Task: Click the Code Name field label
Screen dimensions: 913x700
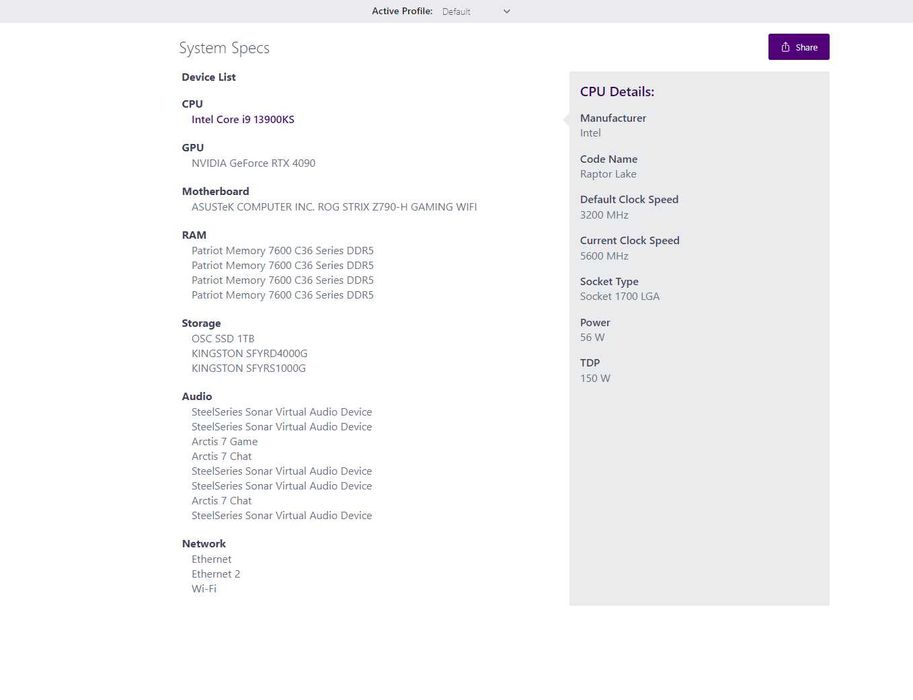Action: coord(608,159)
